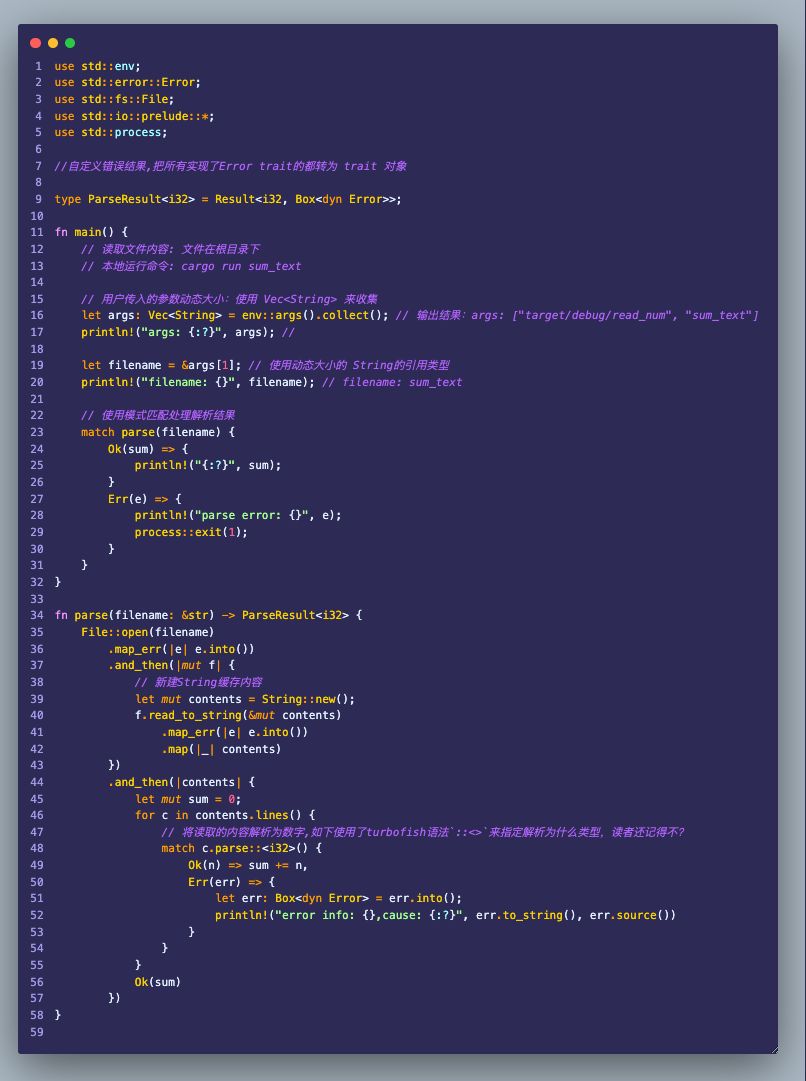Click the turbofish comment on line 47

click(423, 832)
